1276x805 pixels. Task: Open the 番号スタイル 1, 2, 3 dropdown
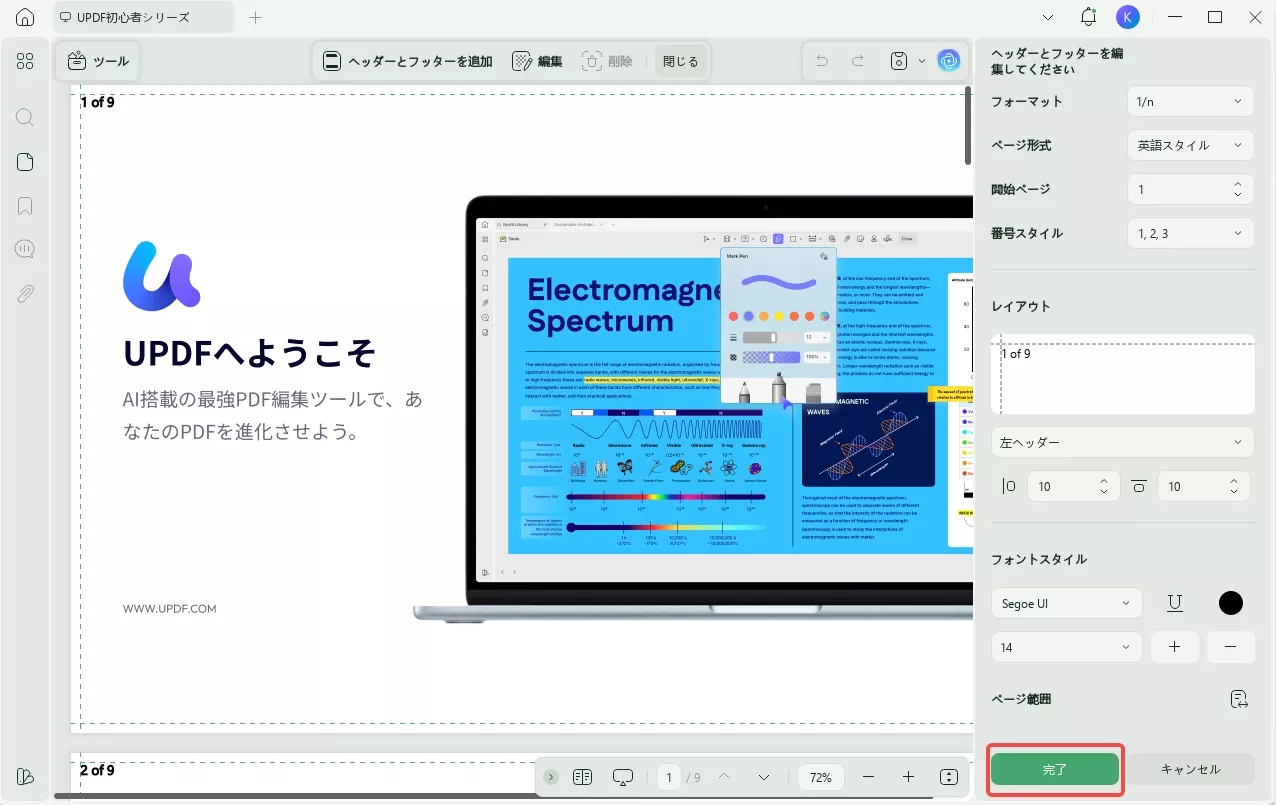(1190, 233)
